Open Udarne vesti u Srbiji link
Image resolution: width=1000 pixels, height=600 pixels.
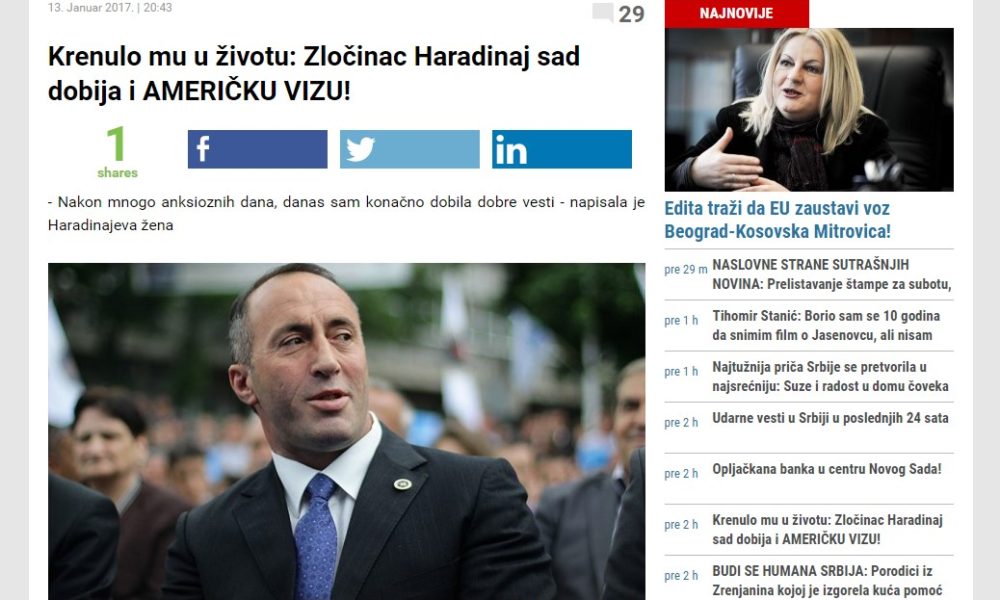[830, 418]
